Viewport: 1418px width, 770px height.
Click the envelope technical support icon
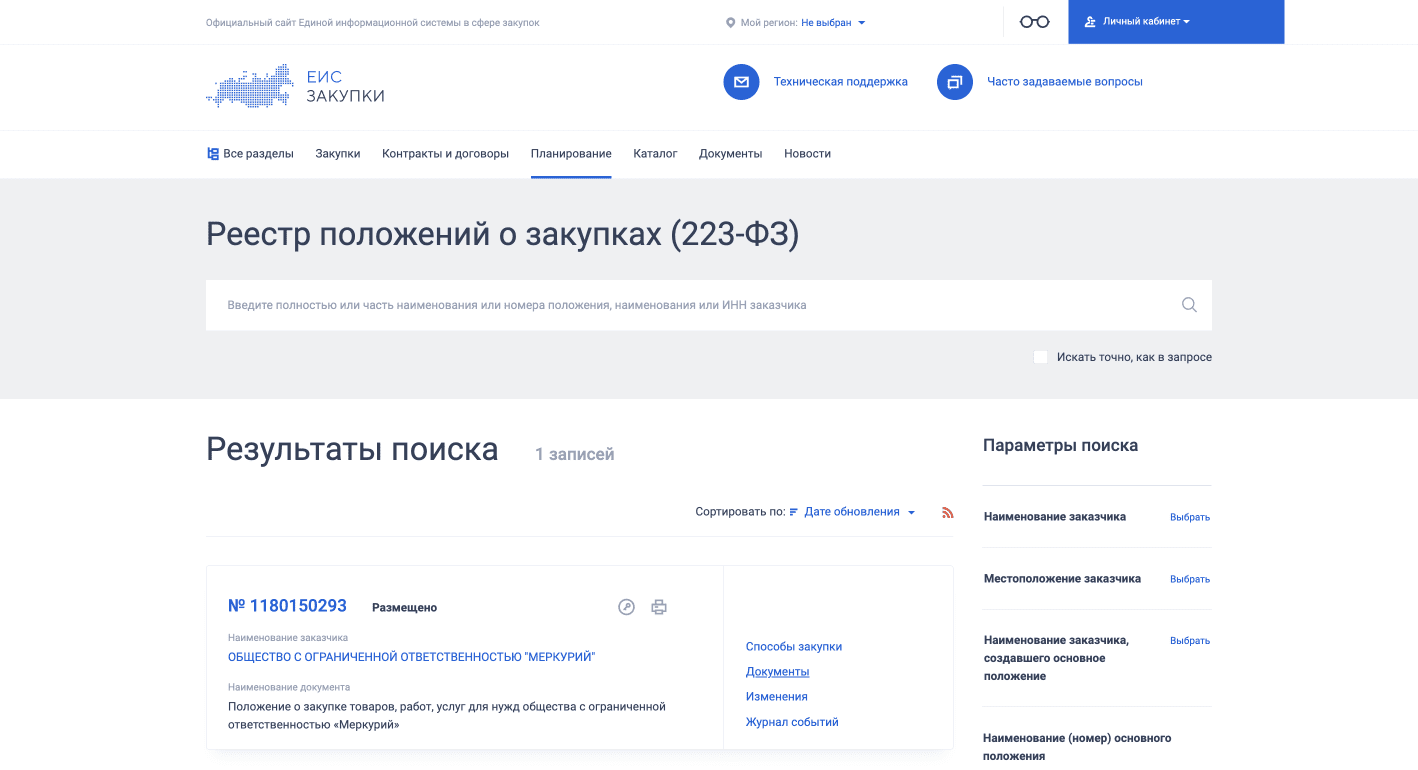click(x=741, y=82)
